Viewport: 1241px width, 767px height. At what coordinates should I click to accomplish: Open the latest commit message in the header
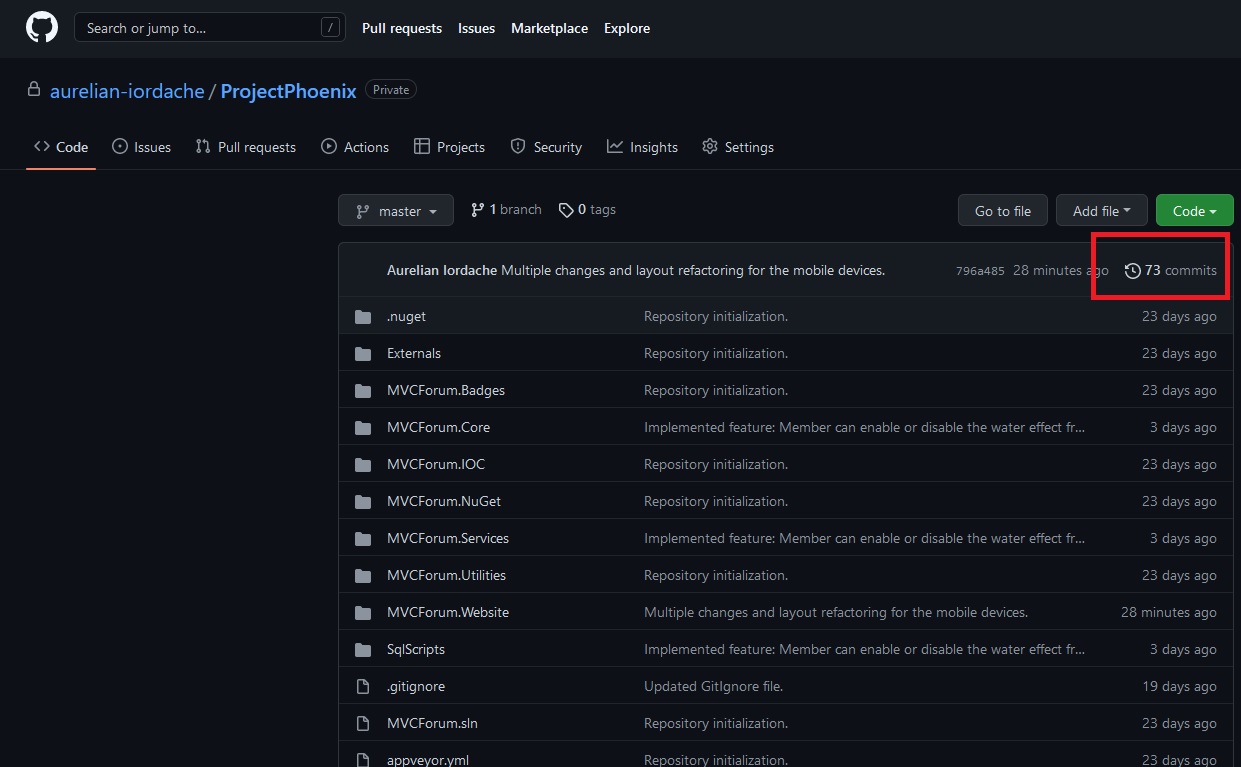click(693, 270)
